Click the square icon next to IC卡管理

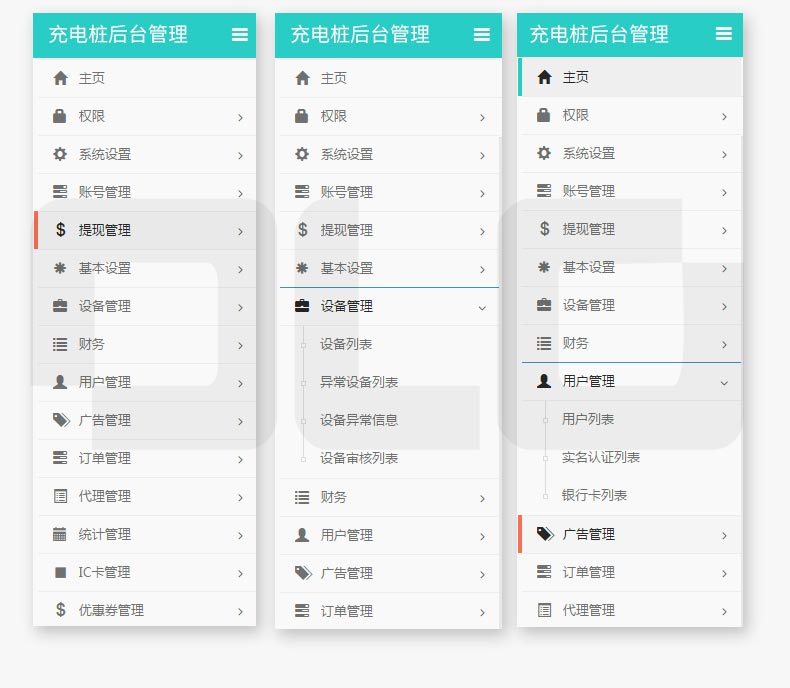(60, 572)
